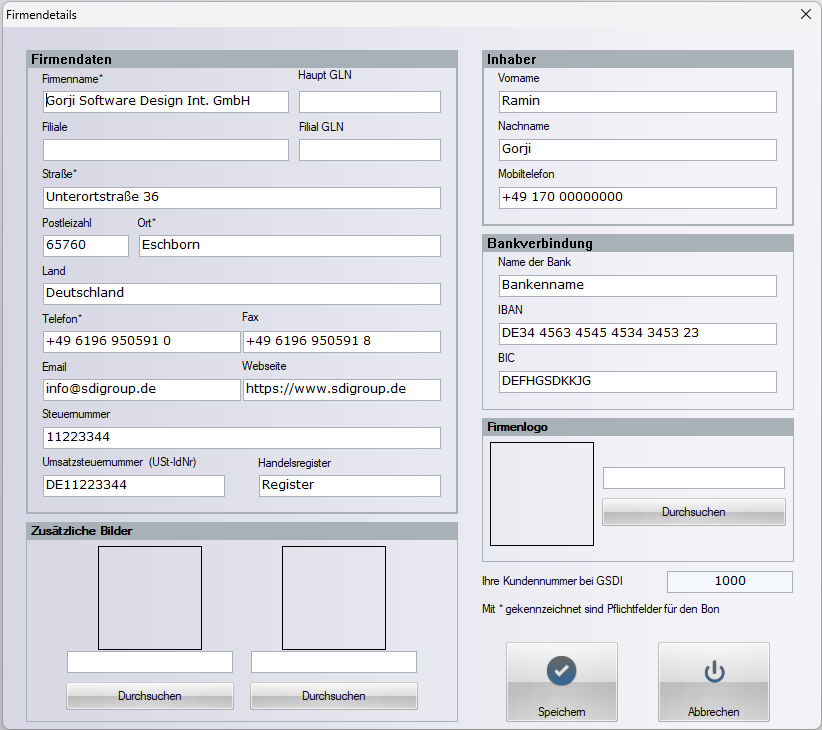The width and height of the screenshot is (822, 730).
Task: Click the Vorname field showing Ramin
Action: (637, 102)
